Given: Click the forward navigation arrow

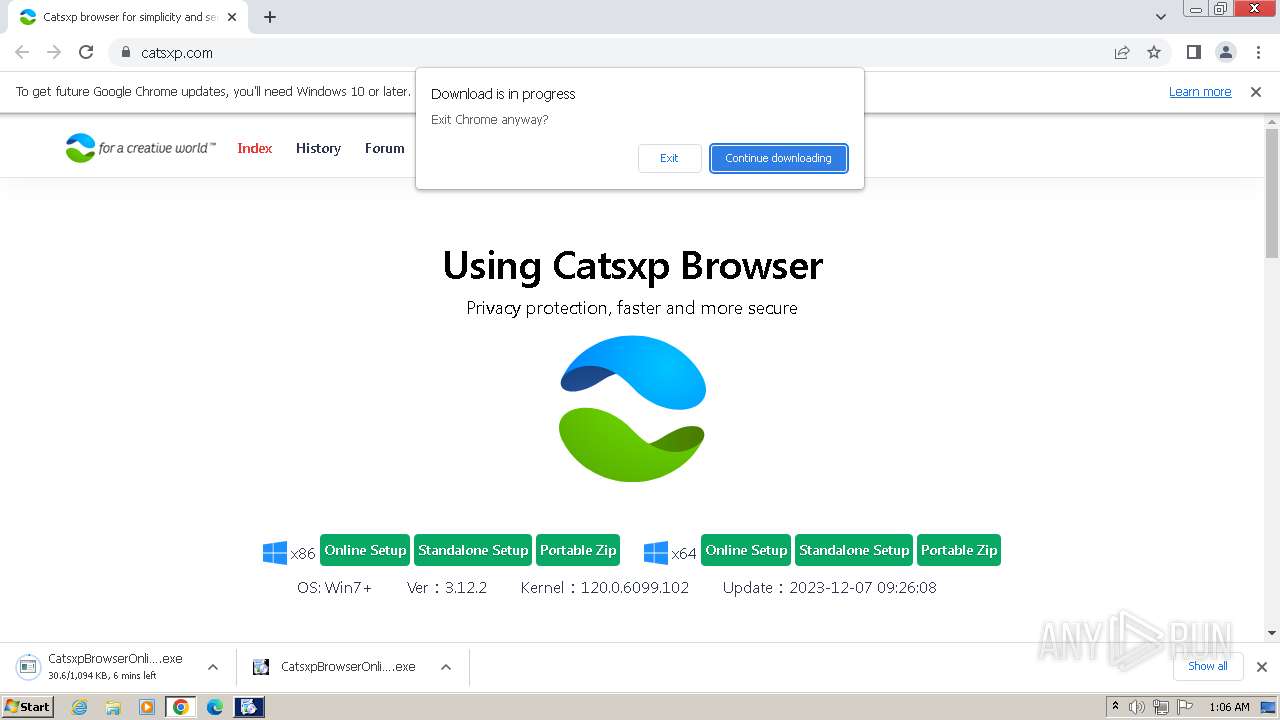Looking at the screenshot, I should 54,52.
